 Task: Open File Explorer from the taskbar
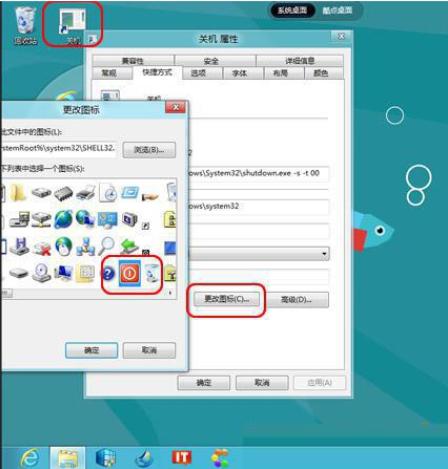coord(68,457)
